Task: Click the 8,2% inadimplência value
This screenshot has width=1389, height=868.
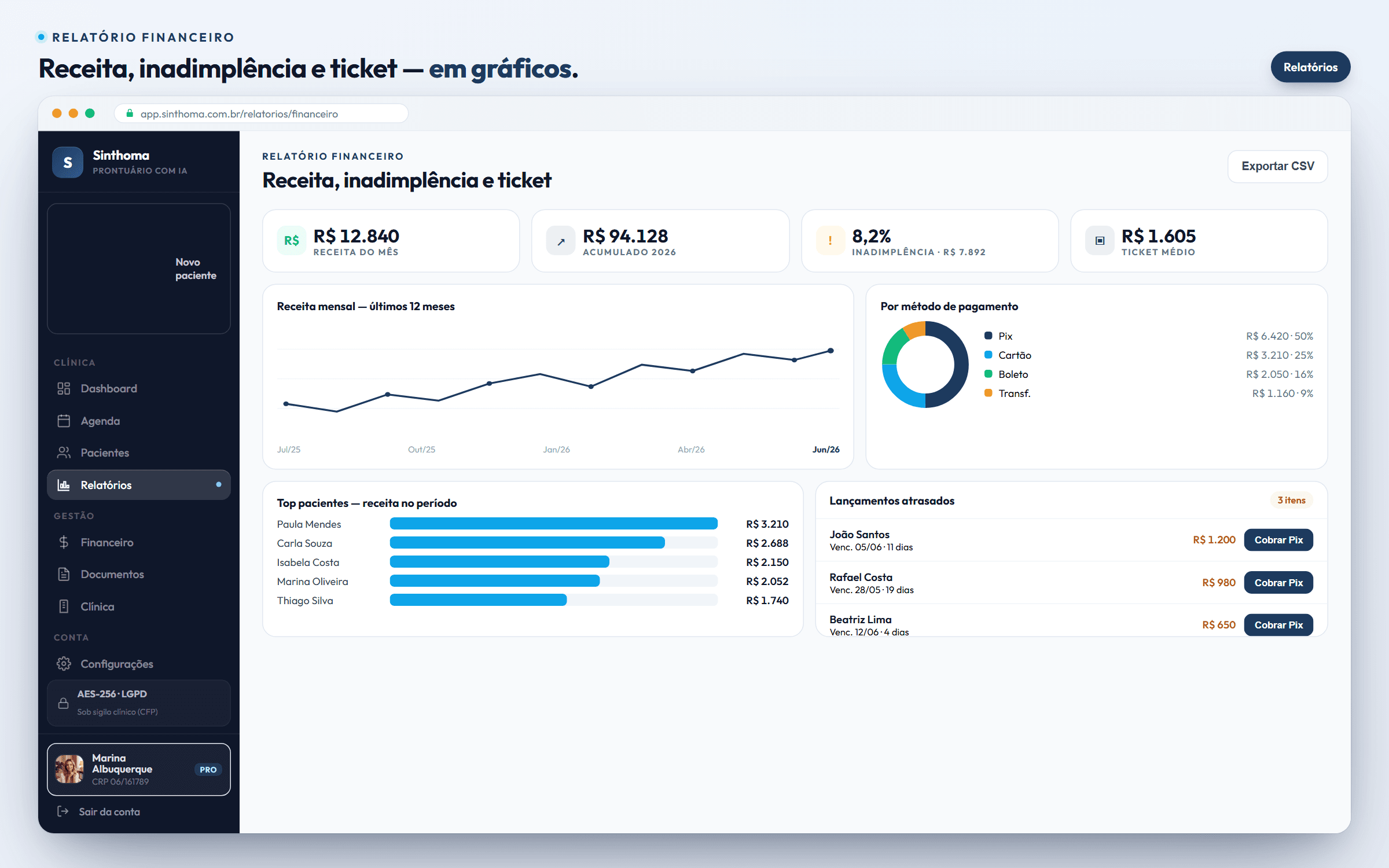Action: point(871,236)
